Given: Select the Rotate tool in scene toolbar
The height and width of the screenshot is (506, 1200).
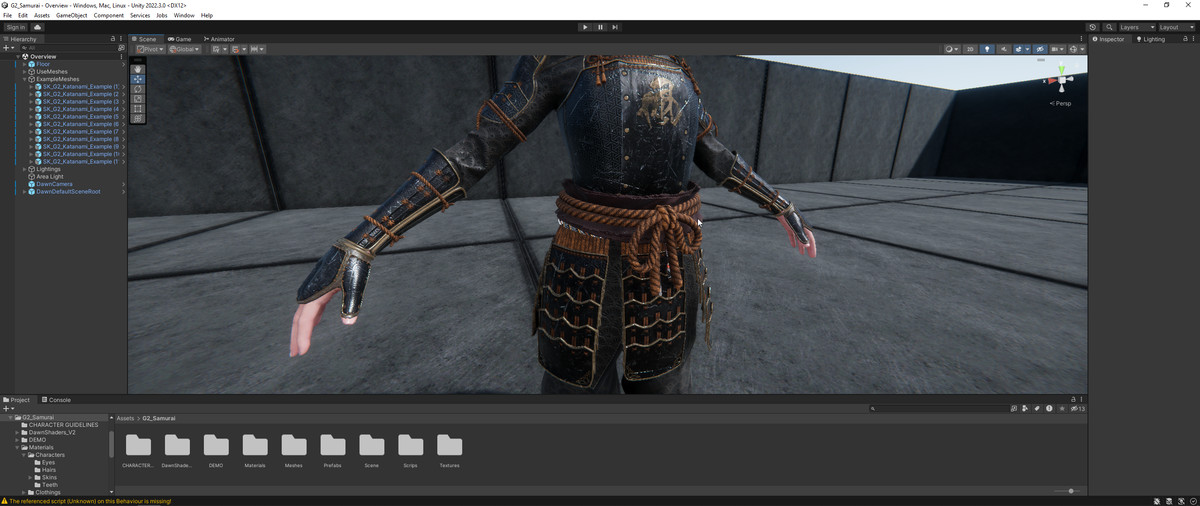Looking at the screenshot, I should coord(138,89).
